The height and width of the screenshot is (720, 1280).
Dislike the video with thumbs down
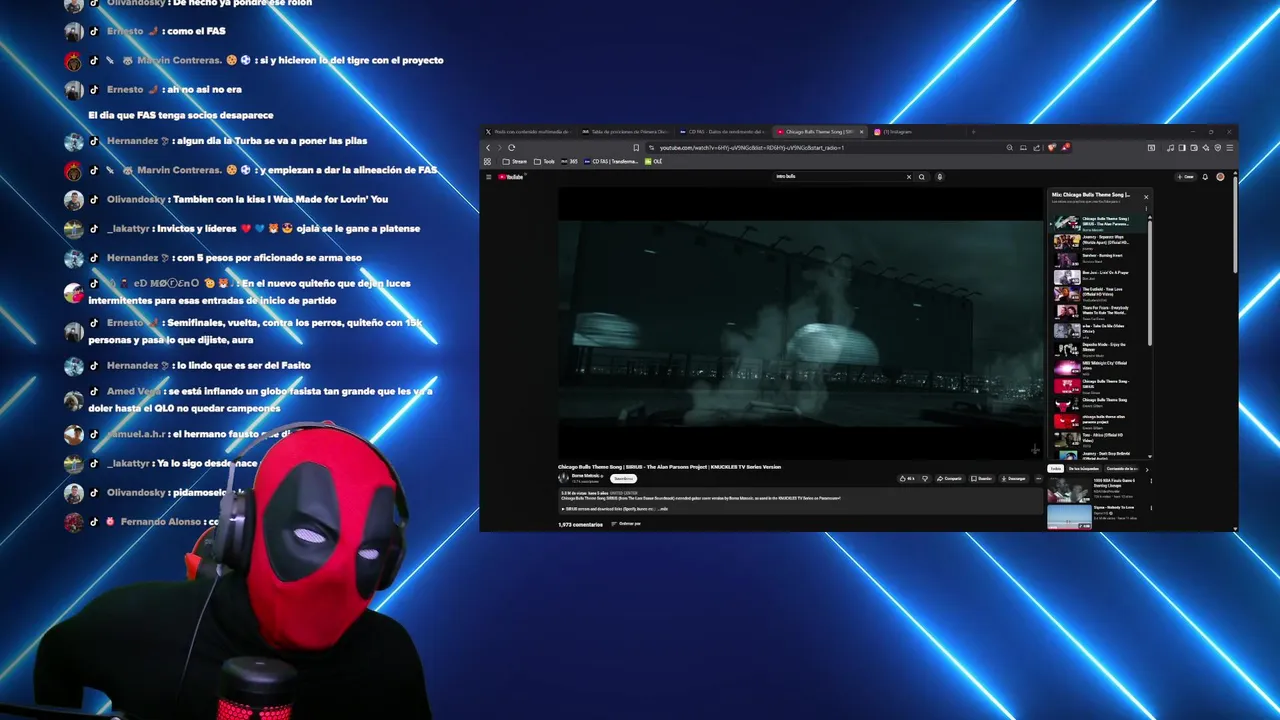point(925,478)
